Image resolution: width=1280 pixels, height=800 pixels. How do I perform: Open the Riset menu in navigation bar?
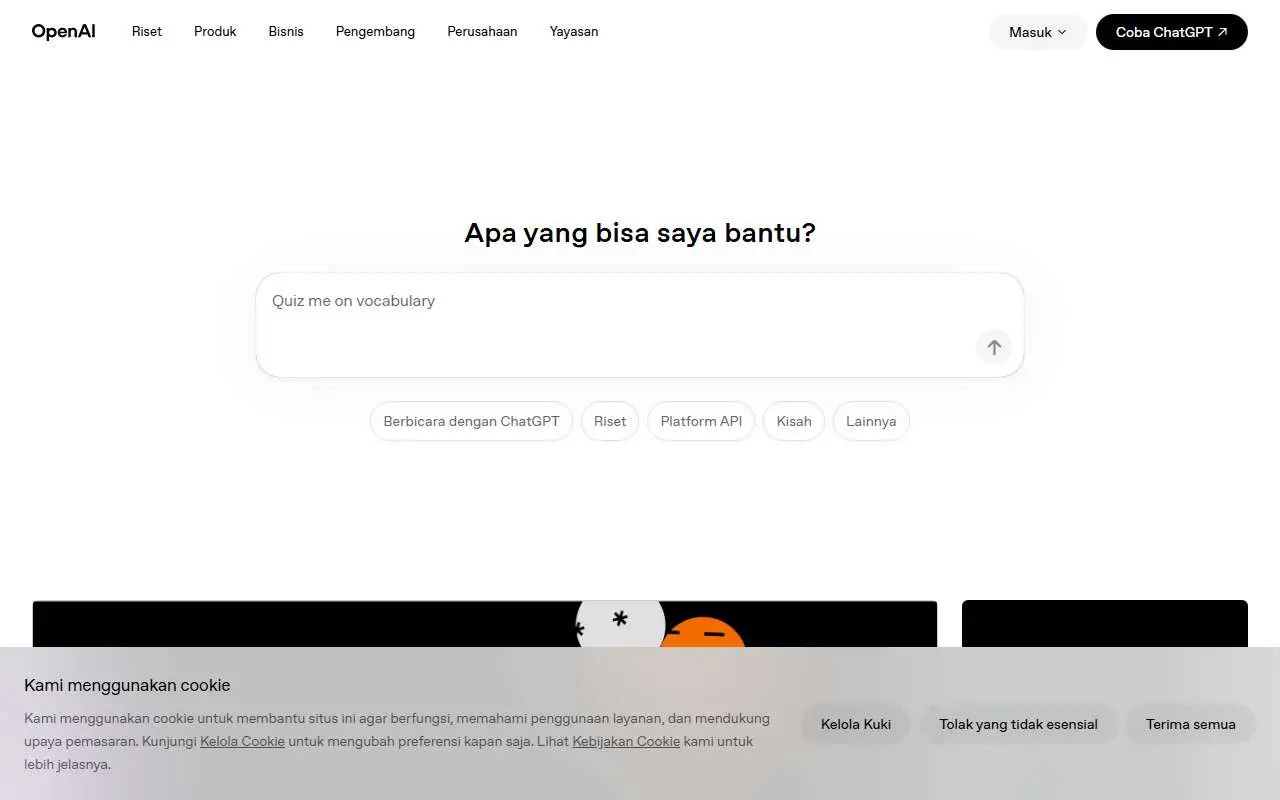tap(147, 31)
